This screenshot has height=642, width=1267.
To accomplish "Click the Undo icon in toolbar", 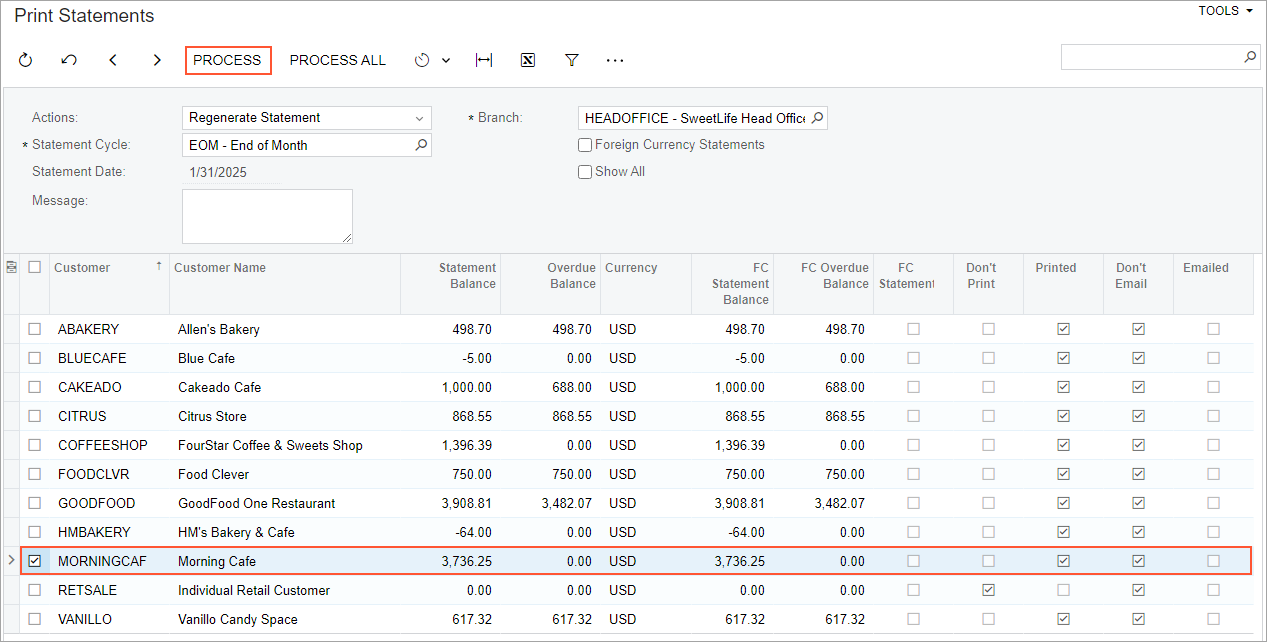I will click(x=69, y=60).
